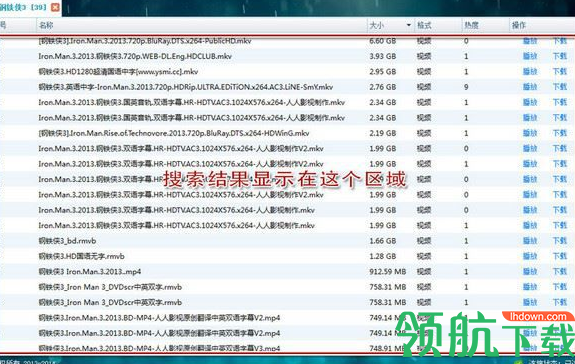Download the 2.76 GB 英语中字 HDRip result
This screenshot has width=575, height=364.
560,87
